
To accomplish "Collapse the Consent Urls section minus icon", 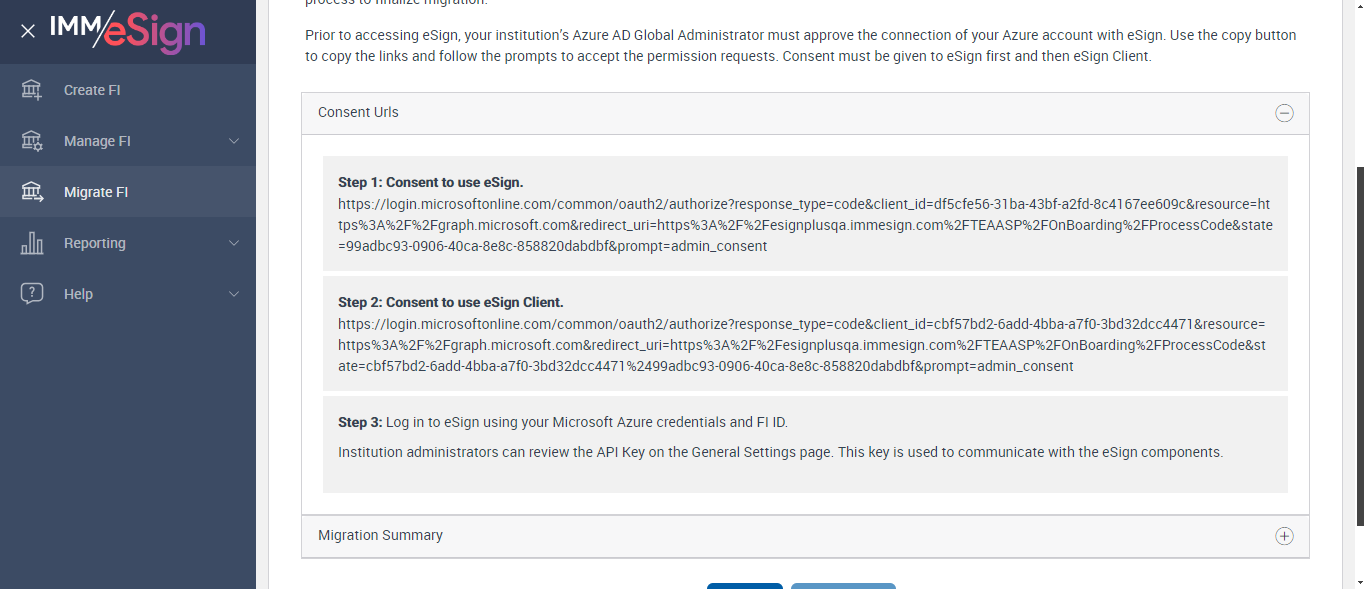I will 1284,113.
